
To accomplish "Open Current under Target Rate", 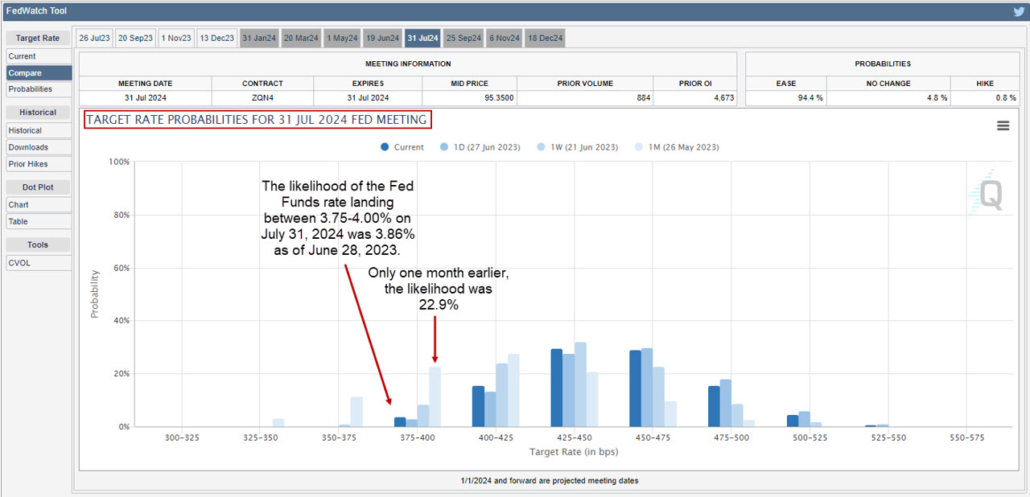I will coord(39,56).
